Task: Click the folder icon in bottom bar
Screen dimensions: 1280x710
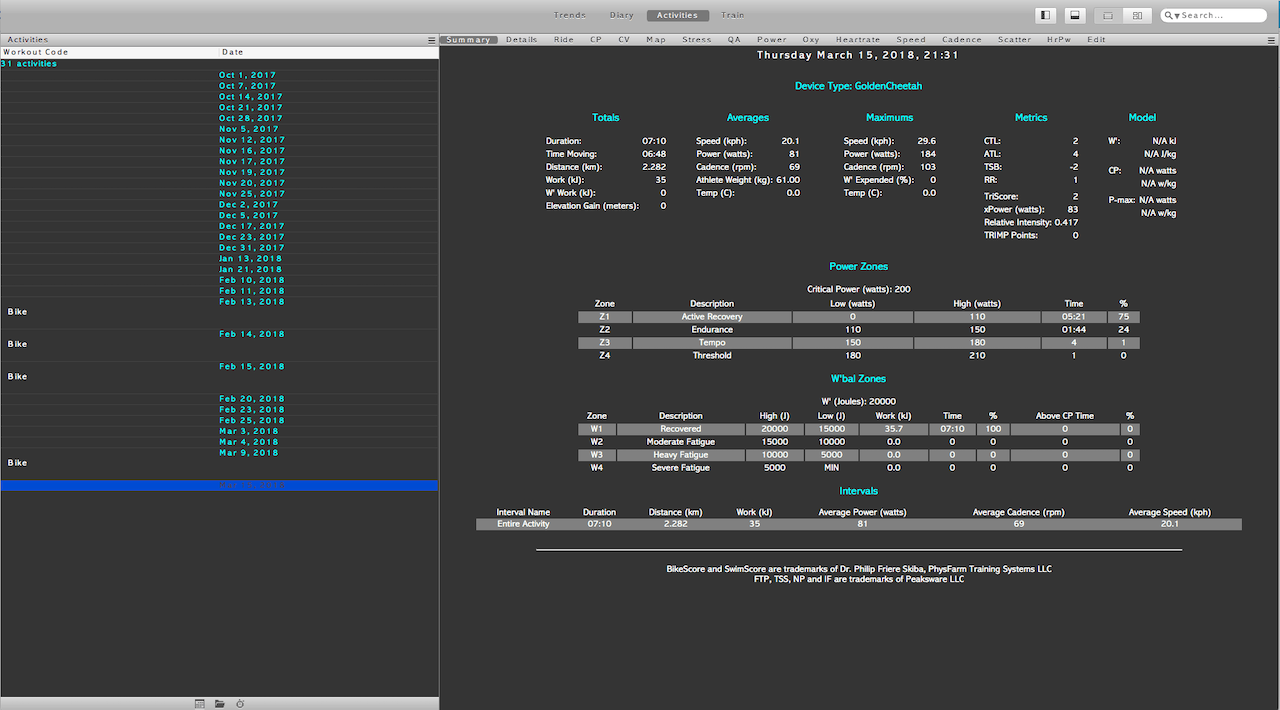Action: [220, 704]
